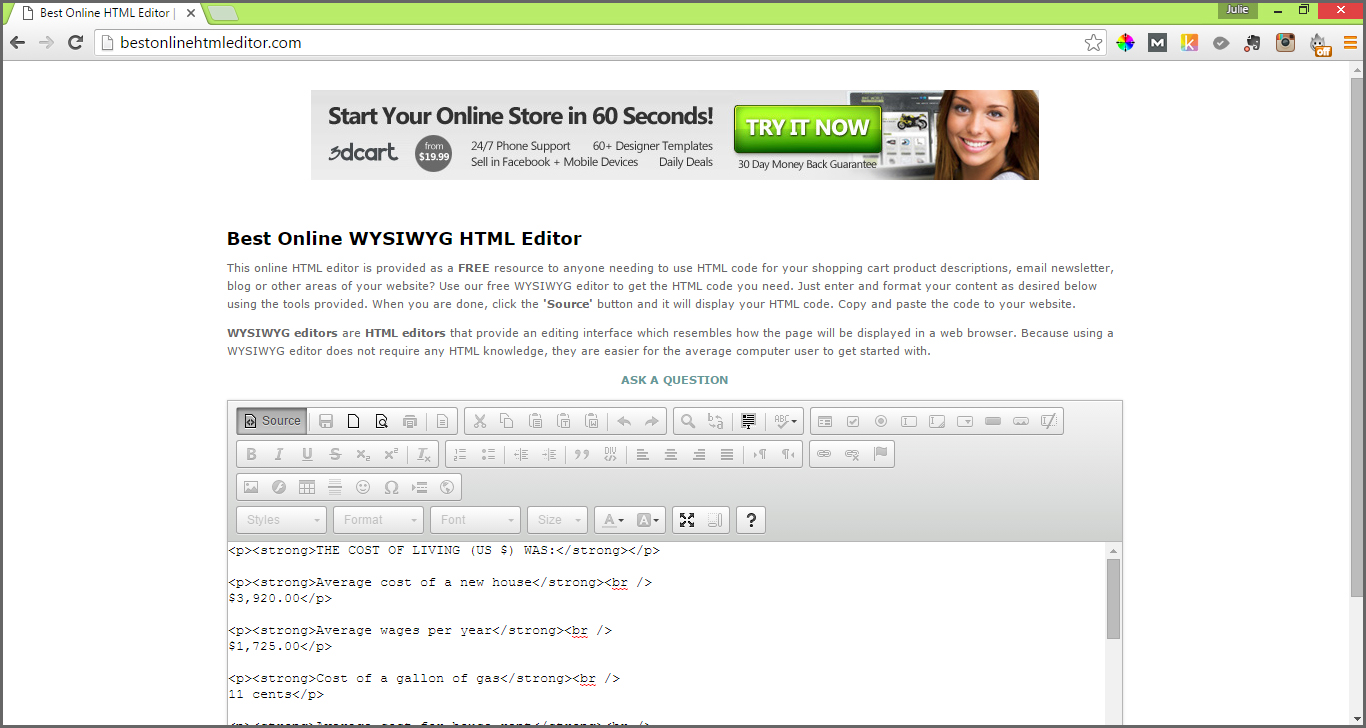Click the Anchor flag icon

coord(880,454)
